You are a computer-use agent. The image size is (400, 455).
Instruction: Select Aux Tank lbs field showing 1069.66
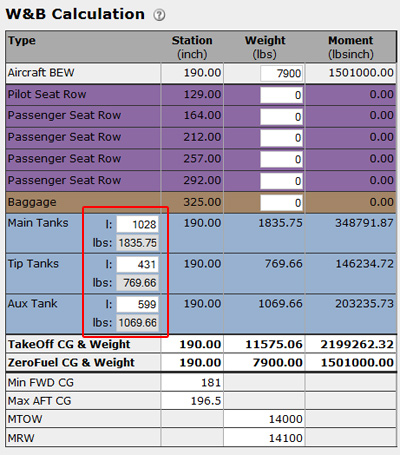[137, 323]
